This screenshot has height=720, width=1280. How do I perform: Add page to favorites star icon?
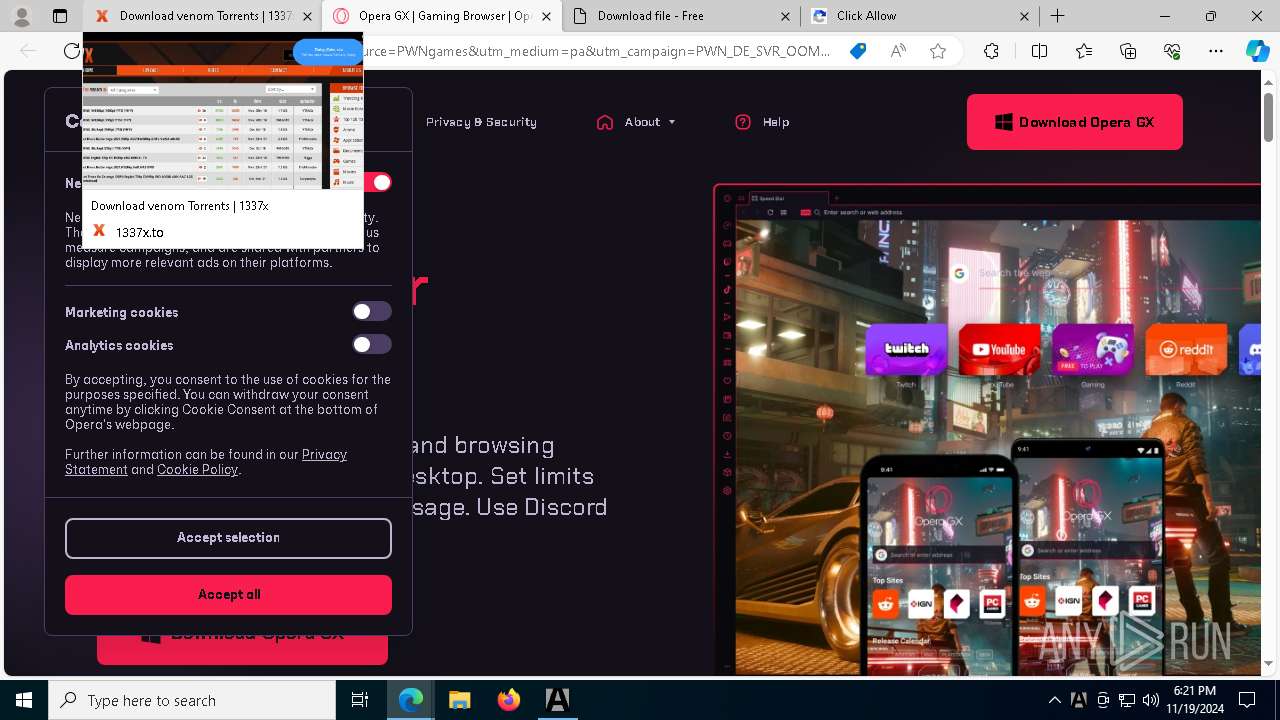[x=938, y=51]
